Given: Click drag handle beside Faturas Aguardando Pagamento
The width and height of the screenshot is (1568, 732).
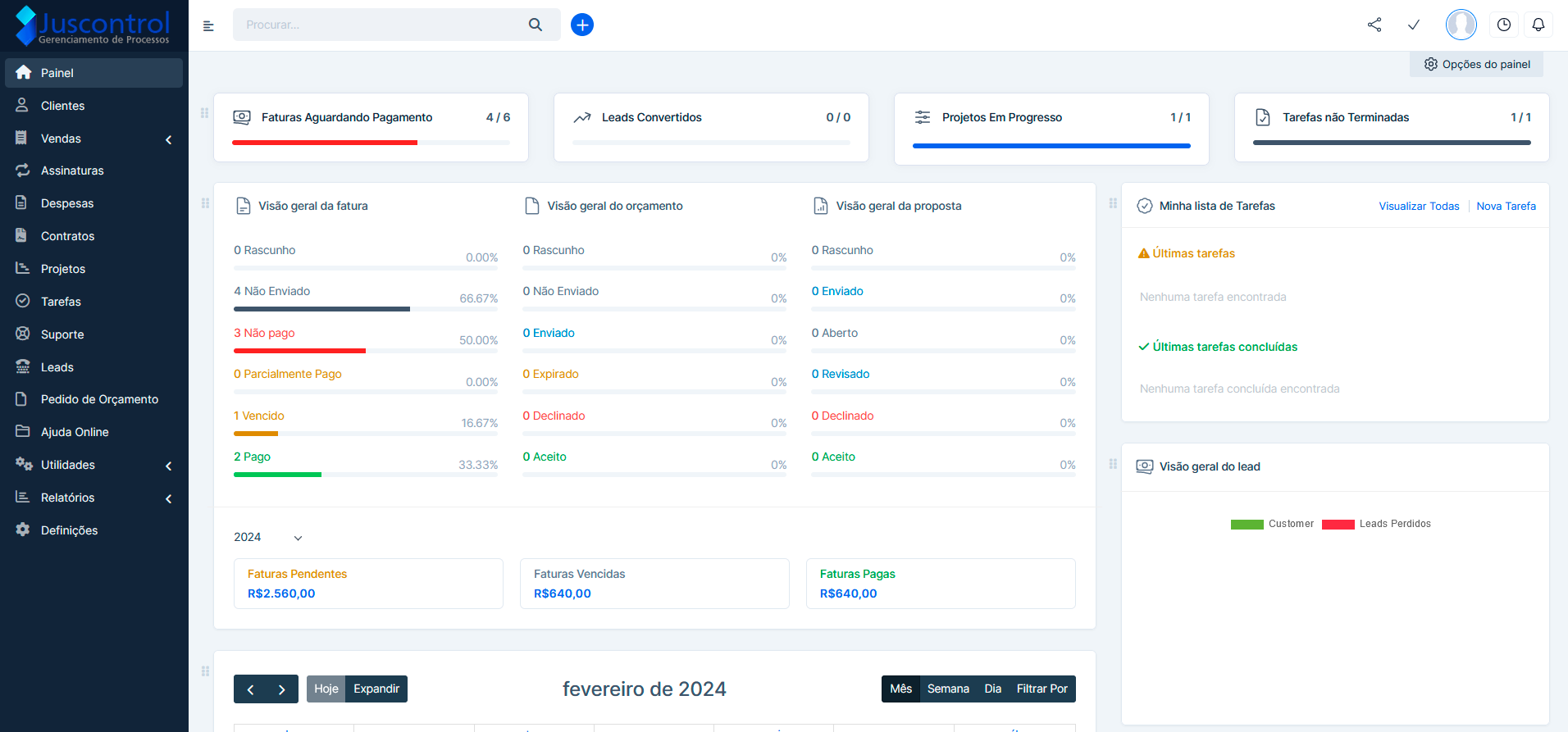Looking at the screenshot, I should [x=205, y=113].
